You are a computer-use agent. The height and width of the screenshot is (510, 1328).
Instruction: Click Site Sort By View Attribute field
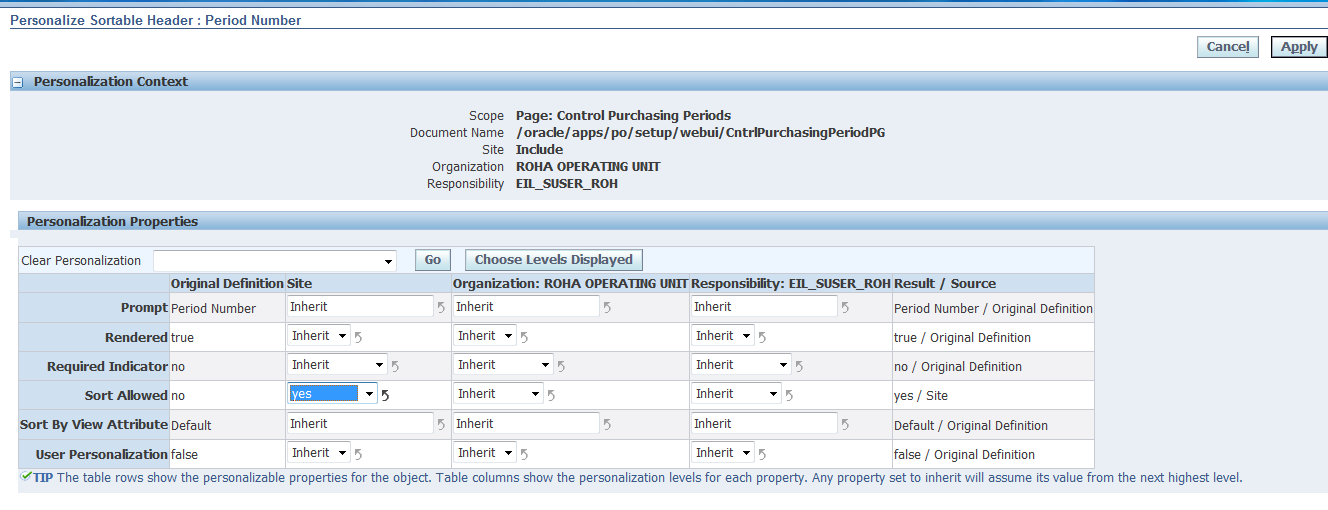(360, 424)
